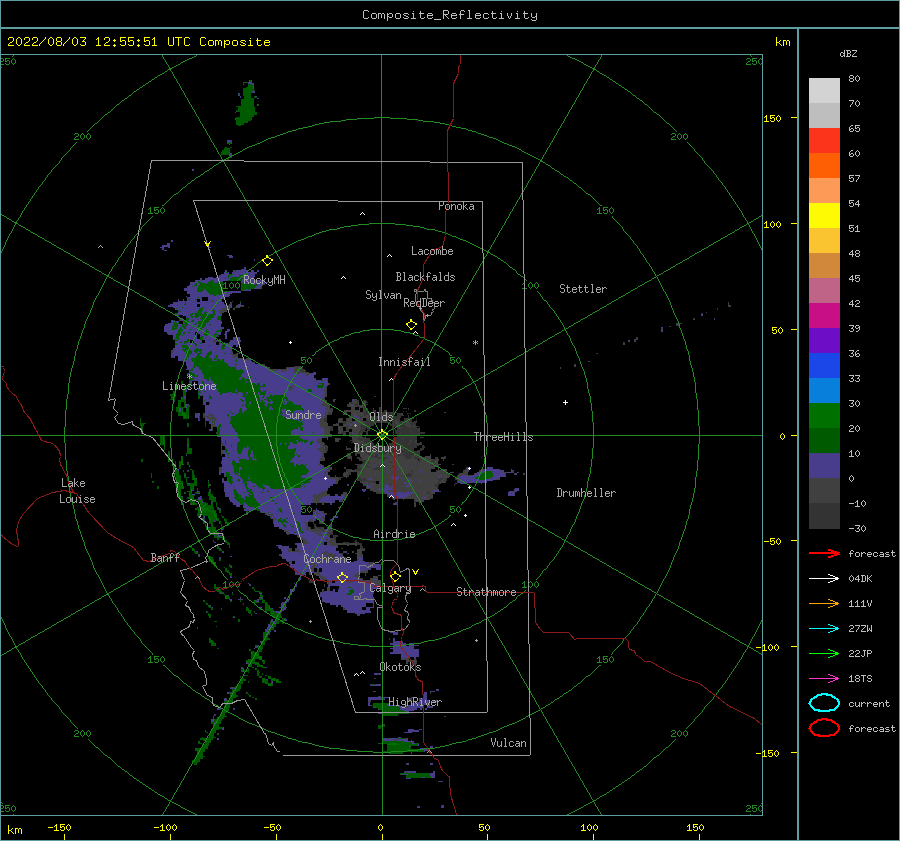Image resolution: width=900 pixels, height=841 pixels.
Task: Click the Innisfail city label
Action: 404,362
